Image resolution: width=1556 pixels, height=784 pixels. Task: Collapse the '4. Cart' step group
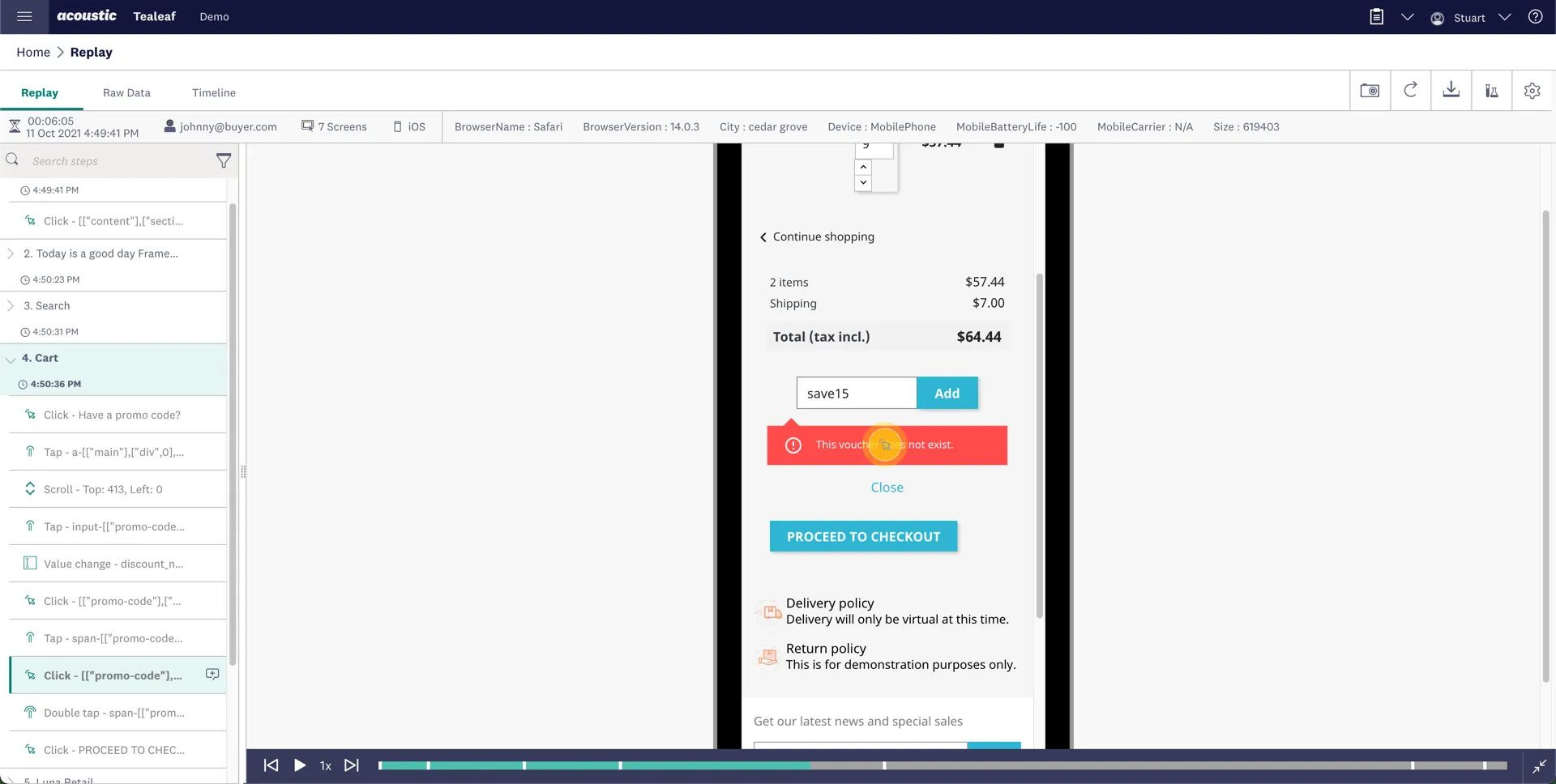pos(11,359)
